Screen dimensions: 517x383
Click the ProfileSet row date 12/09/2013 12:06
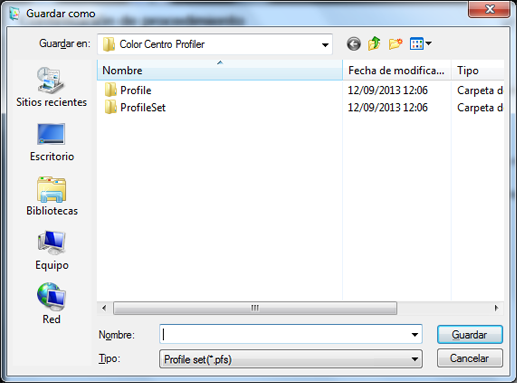click(388, 108)
